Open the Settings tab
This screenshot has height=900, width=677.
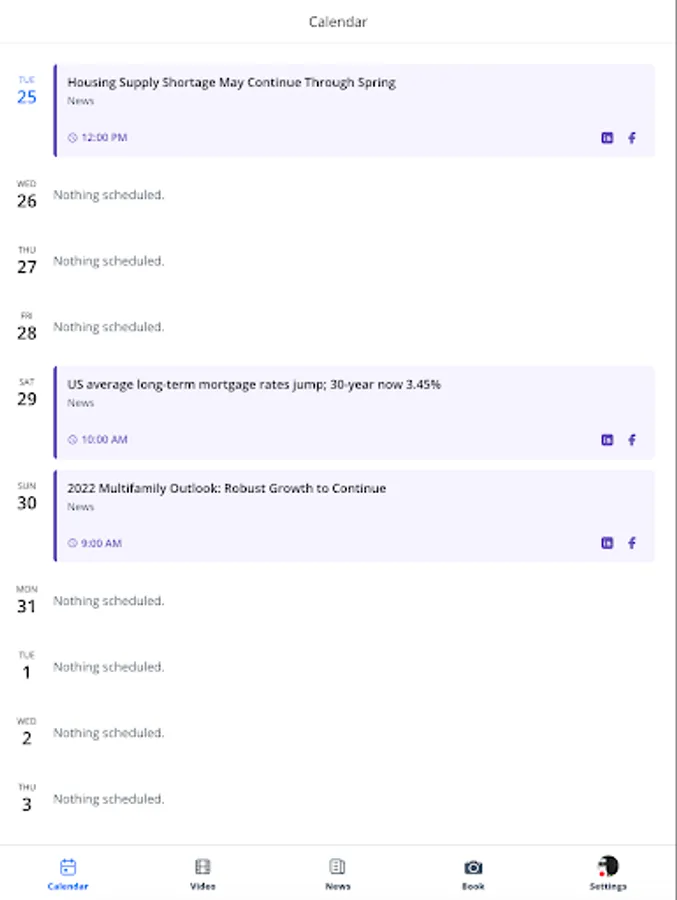click(x=608, y=870)
